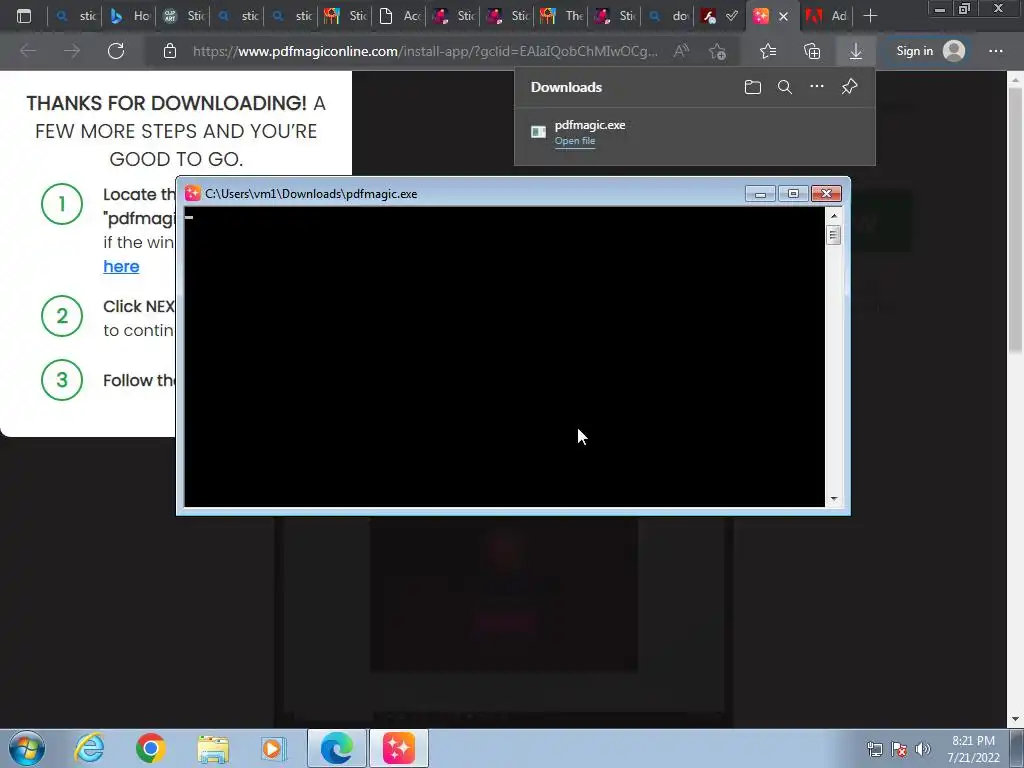Switch to the 'The' tab
Screen dimensions: 1024x768
point(561,16)
